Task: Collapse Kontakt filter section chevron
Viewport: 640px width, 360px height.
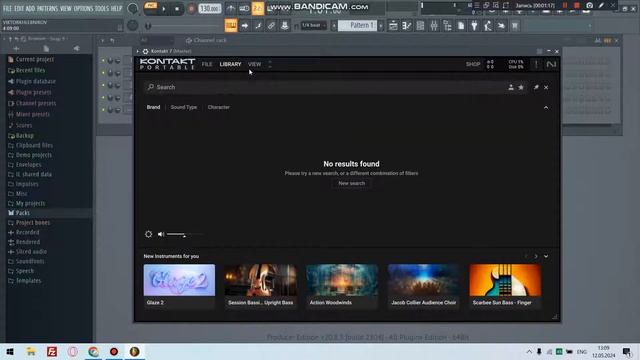Action: click(546, 107)
